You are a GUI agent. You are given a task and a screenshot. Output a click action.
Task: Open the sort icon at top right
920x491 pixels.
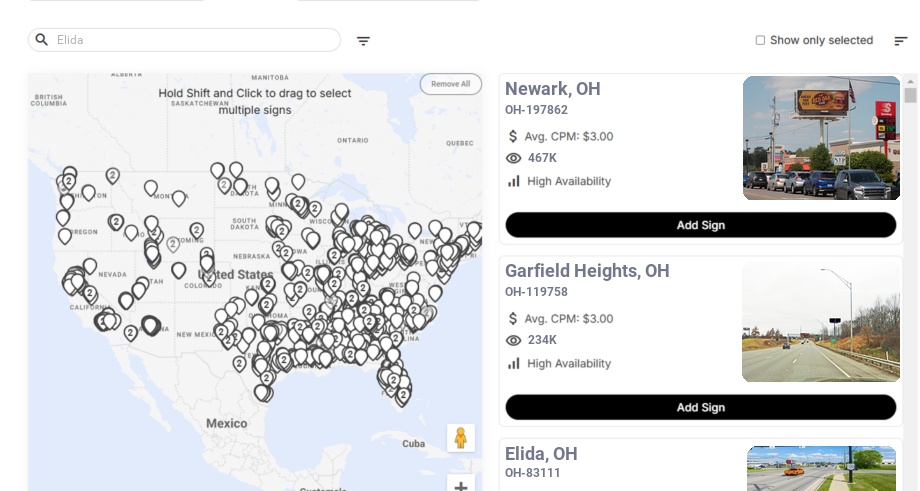click(900, 41)
